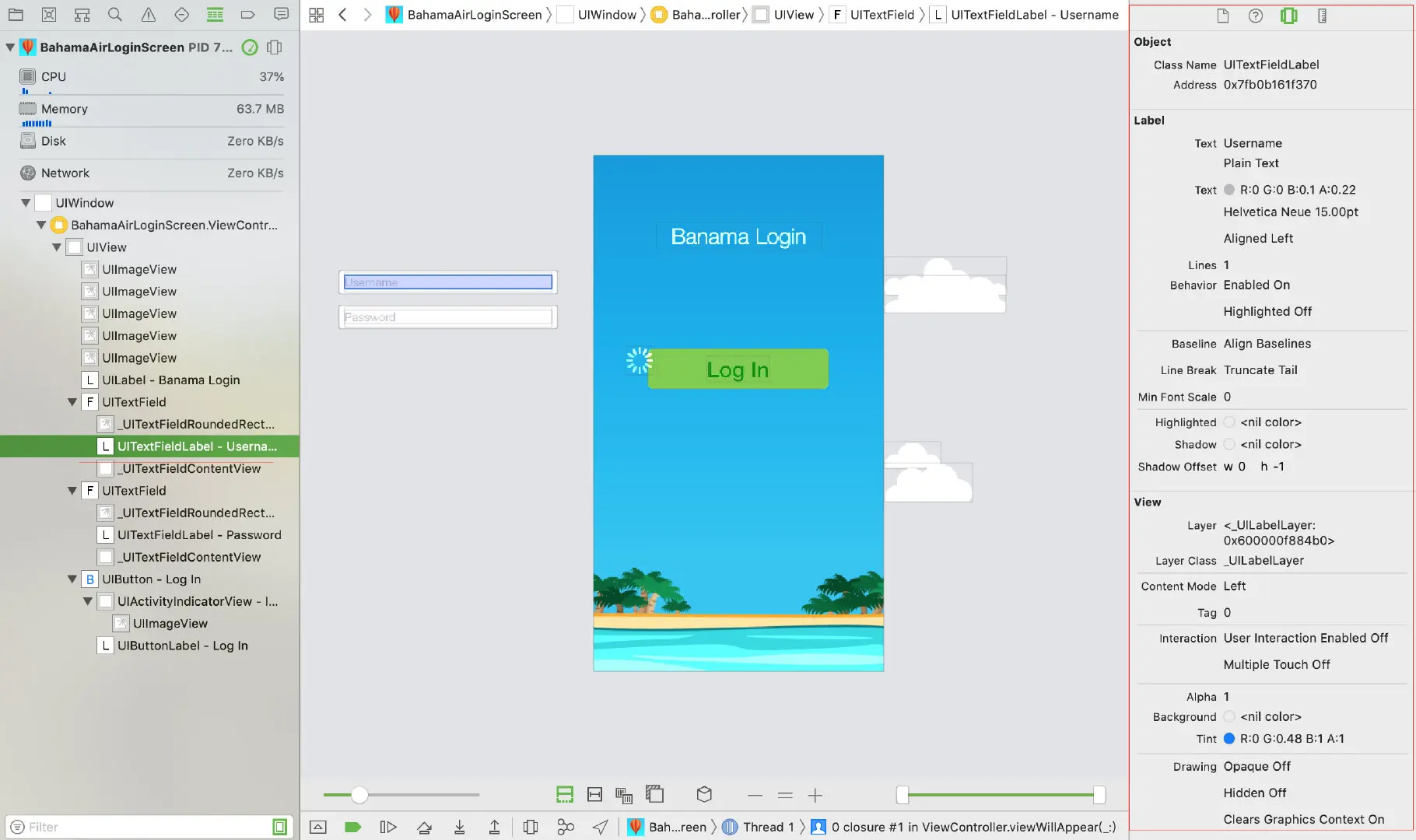
Task: Step out of the current function
Action: (x=494, y=827)
